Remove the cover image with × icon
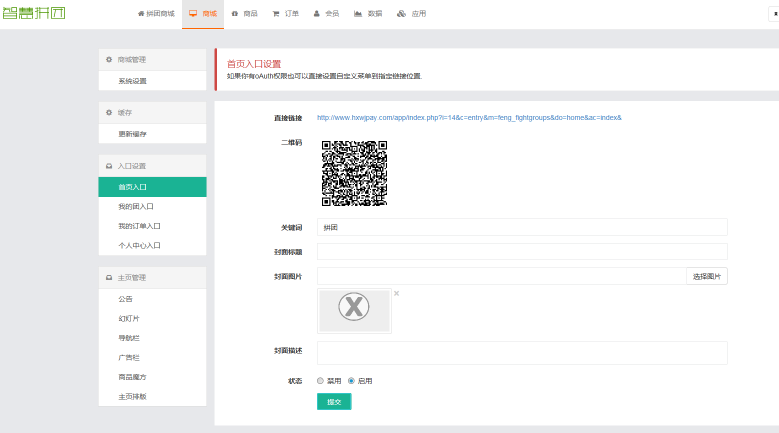Screen dimensions: 779x433 (x=396, y=293)
